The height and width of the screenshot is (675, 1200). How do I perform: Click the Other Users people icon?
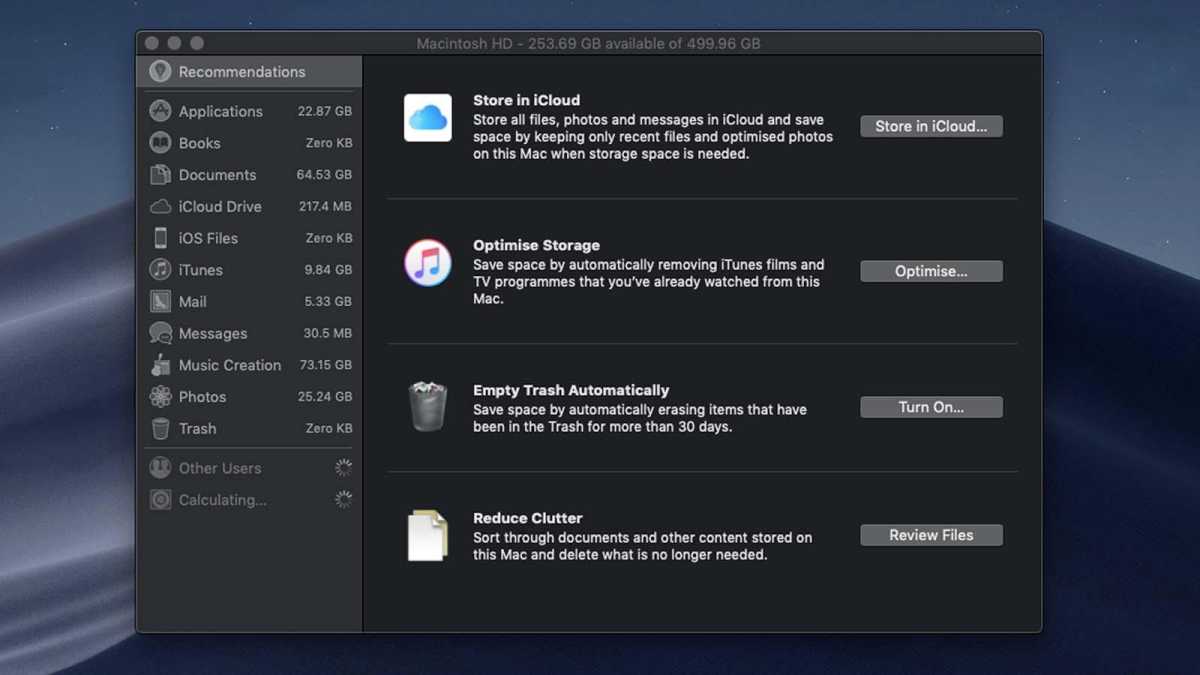[160, 468]
